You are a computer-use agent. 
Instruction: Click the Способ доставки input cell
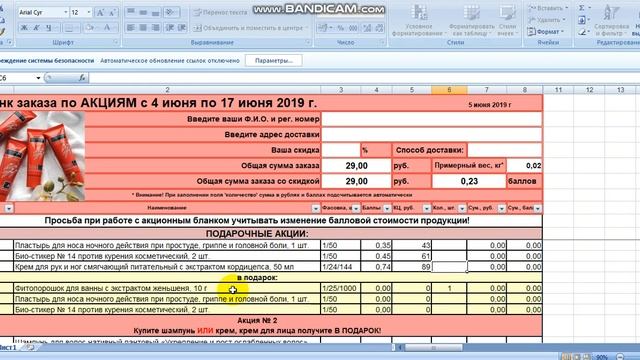click(x=504, y=150)
